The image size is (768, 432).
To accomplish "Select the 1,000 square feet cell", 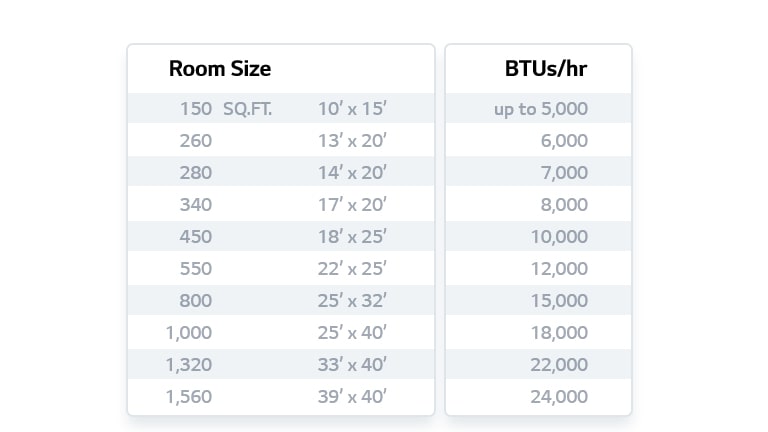I will [189, 333].
